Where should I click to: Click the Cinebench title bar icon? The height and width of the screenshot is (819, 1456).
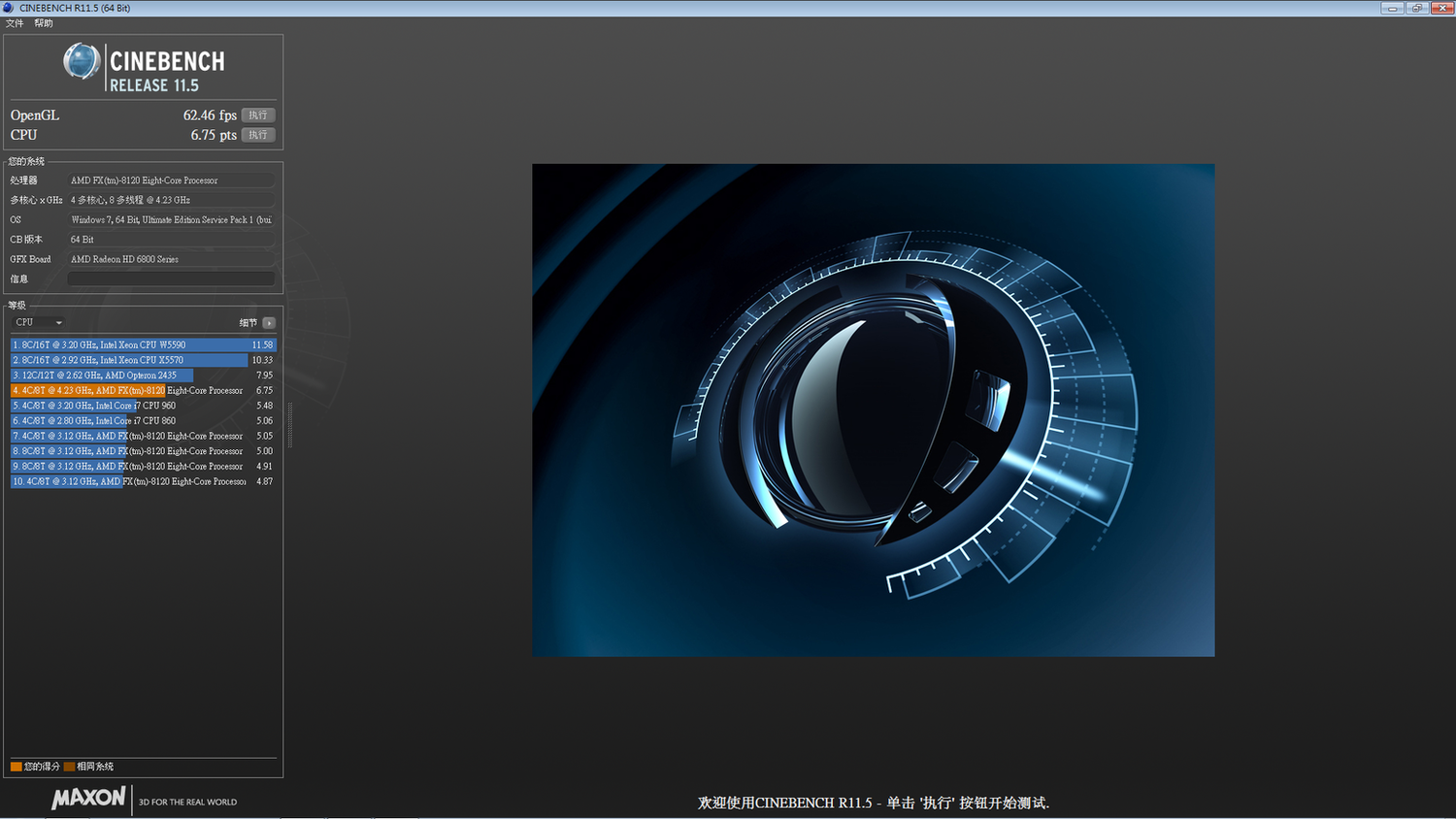pos(9,8)
